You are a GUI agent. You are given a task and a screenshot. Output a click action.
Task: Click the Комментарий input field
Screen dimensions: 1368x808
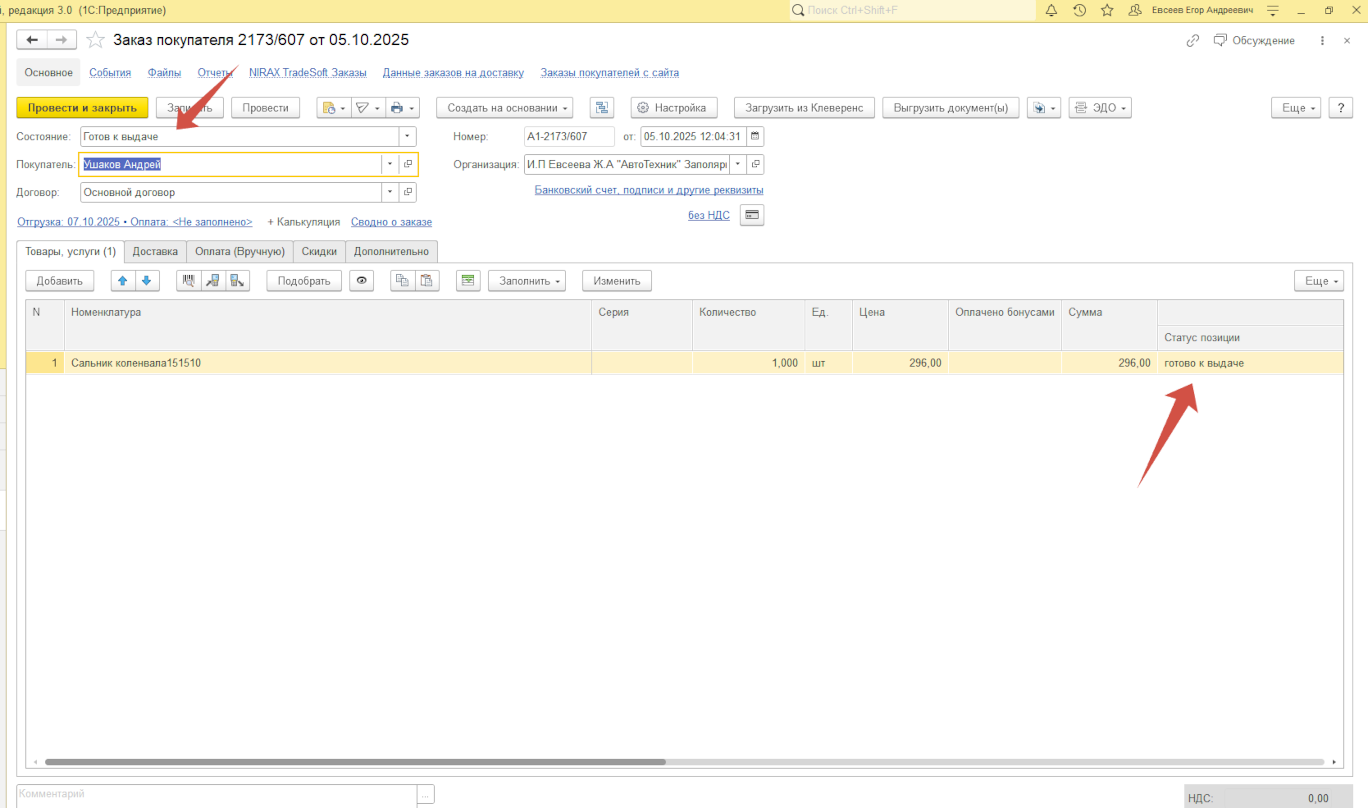coord(215,794)
